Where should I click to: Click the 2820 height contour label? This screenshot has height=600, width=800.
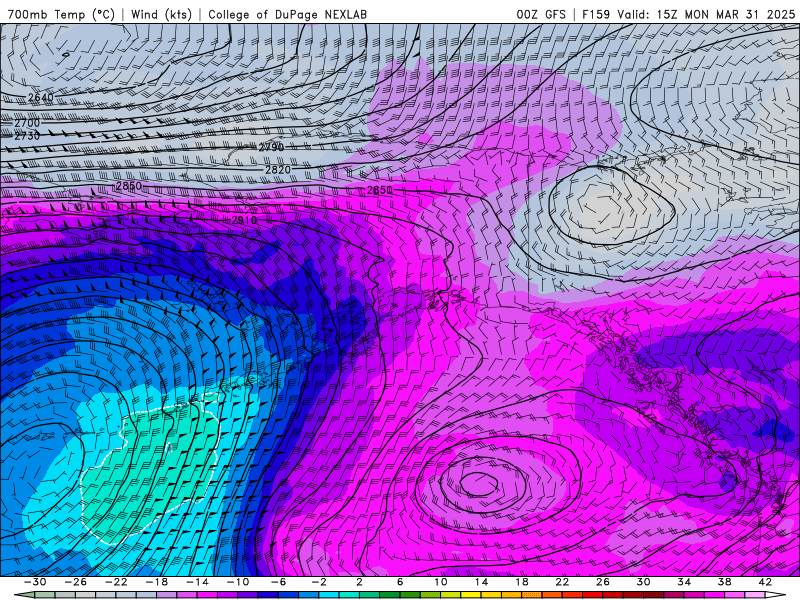point(278,169)
